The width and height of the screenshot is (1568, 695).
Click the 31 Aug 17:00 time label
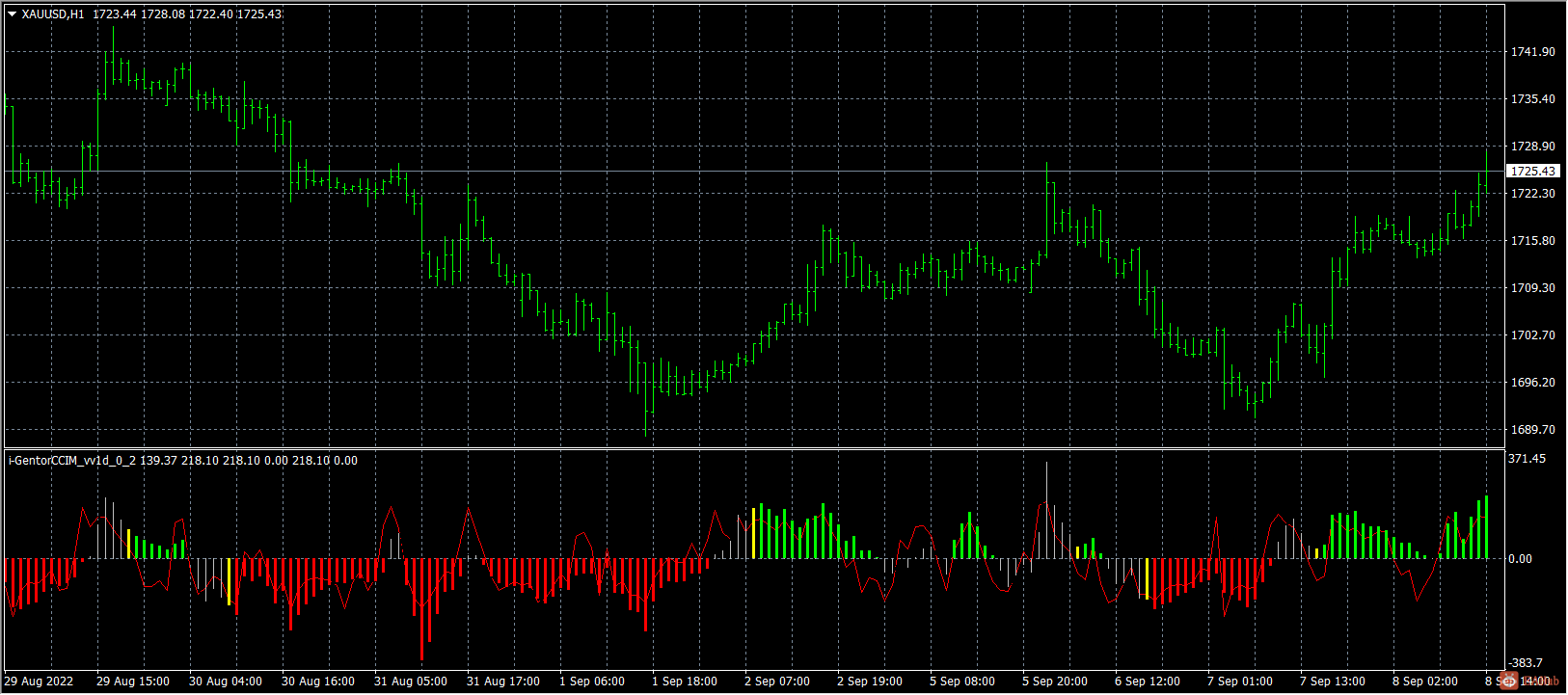pos(503,682)
